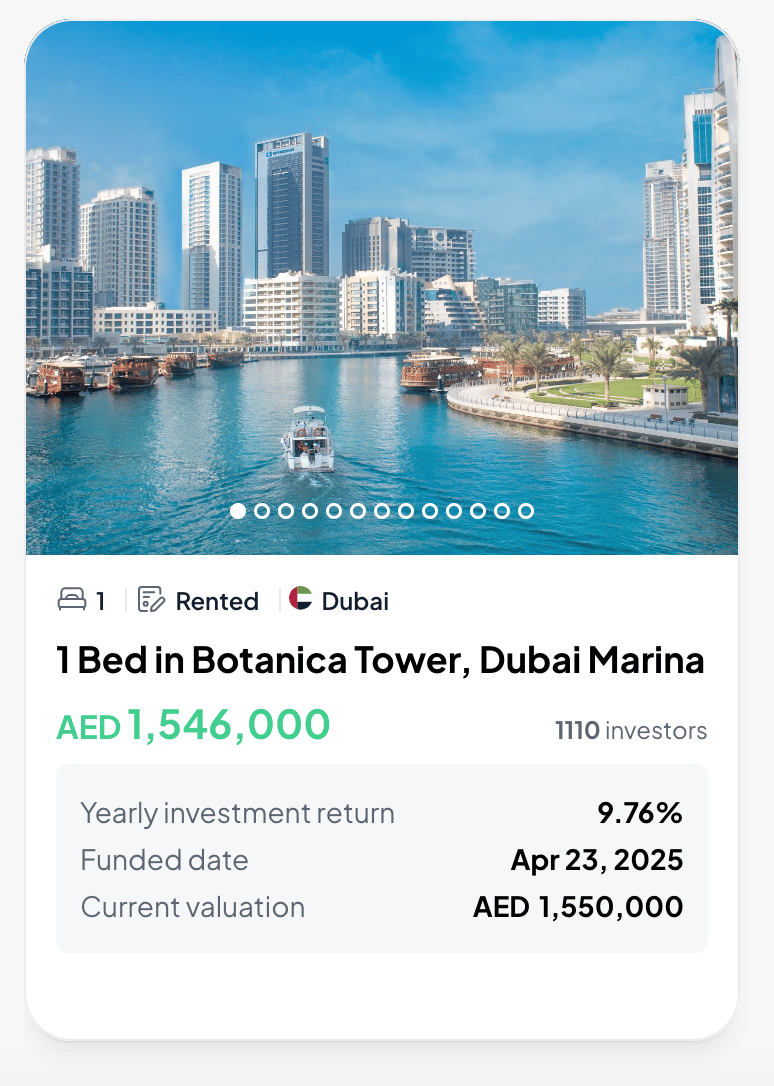Jump to the last carousel dot
Image resolution: width=774 pixels, height=1086 pixels.
pos(526,511)
